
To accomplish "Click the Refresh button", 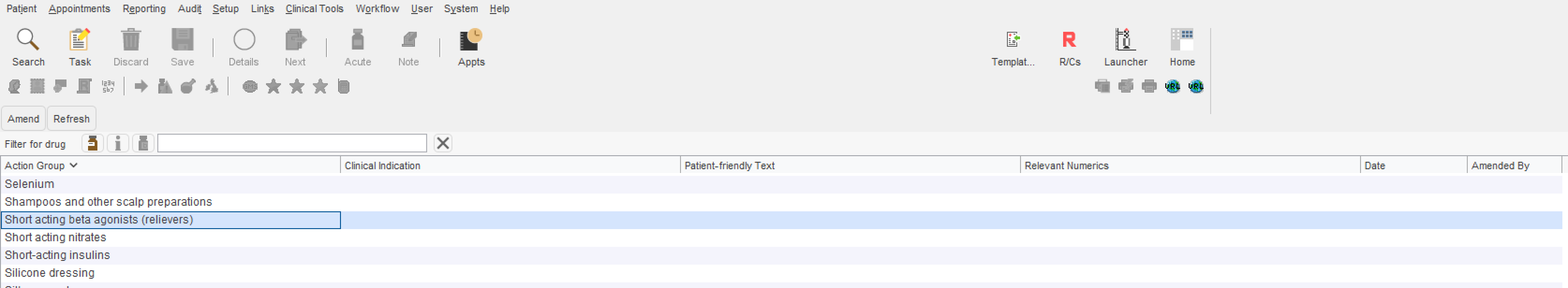I will point(71,118).
